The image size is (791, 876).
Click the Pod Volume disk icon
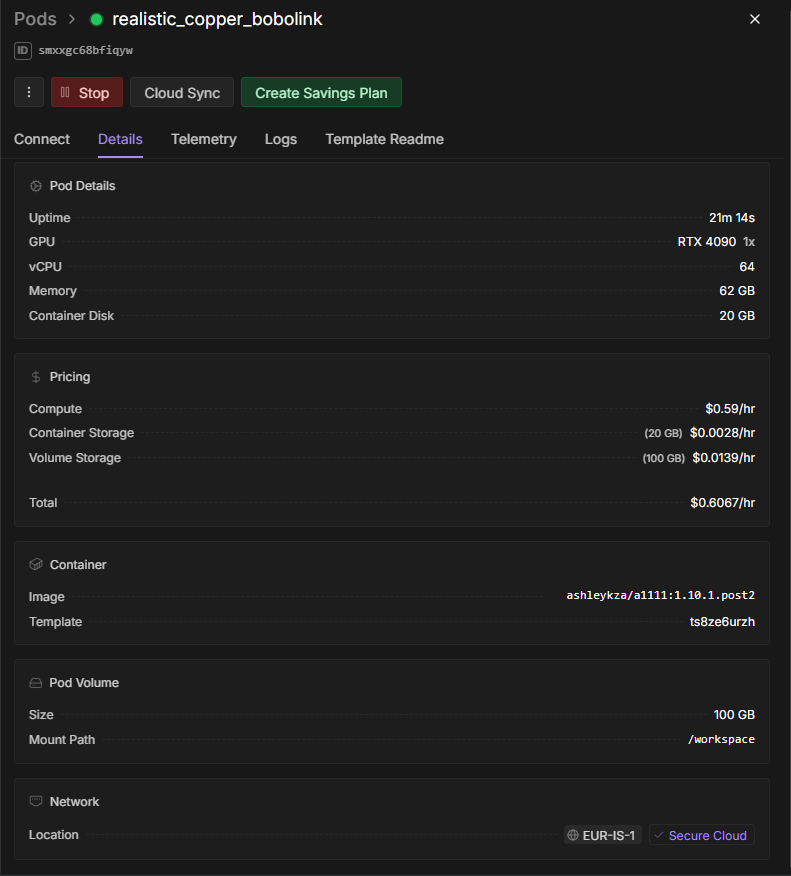pyautogui.click(x=36, y=683)
